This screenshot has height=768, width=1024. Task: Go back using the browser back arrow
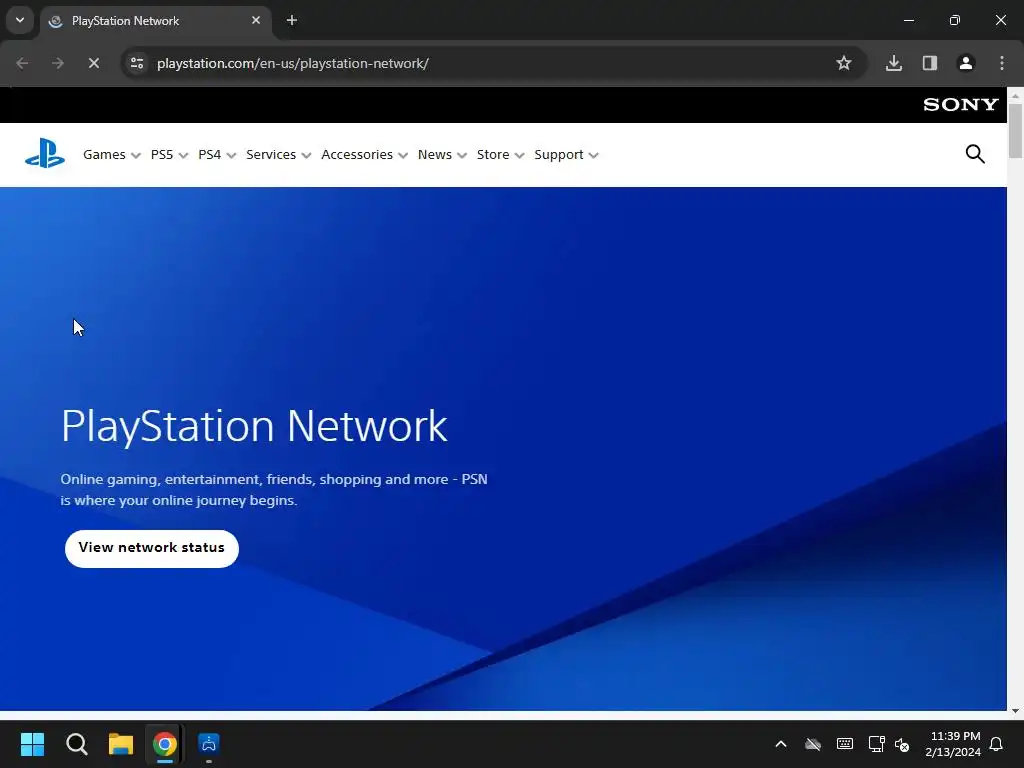pos(22,63)
